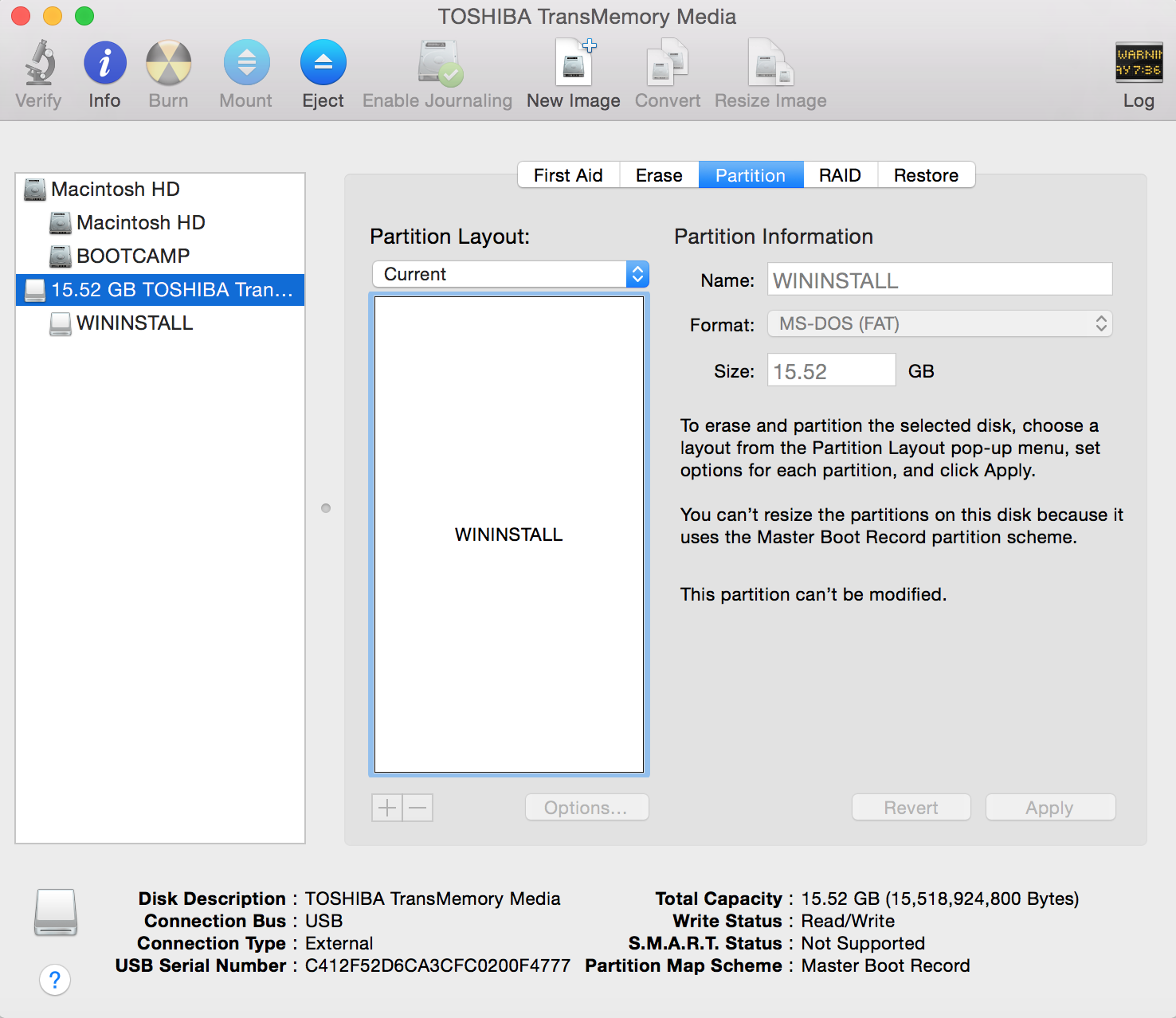Click the add partition plus button
Screen dimensions: 1176x1018
[x=387, y=808]
